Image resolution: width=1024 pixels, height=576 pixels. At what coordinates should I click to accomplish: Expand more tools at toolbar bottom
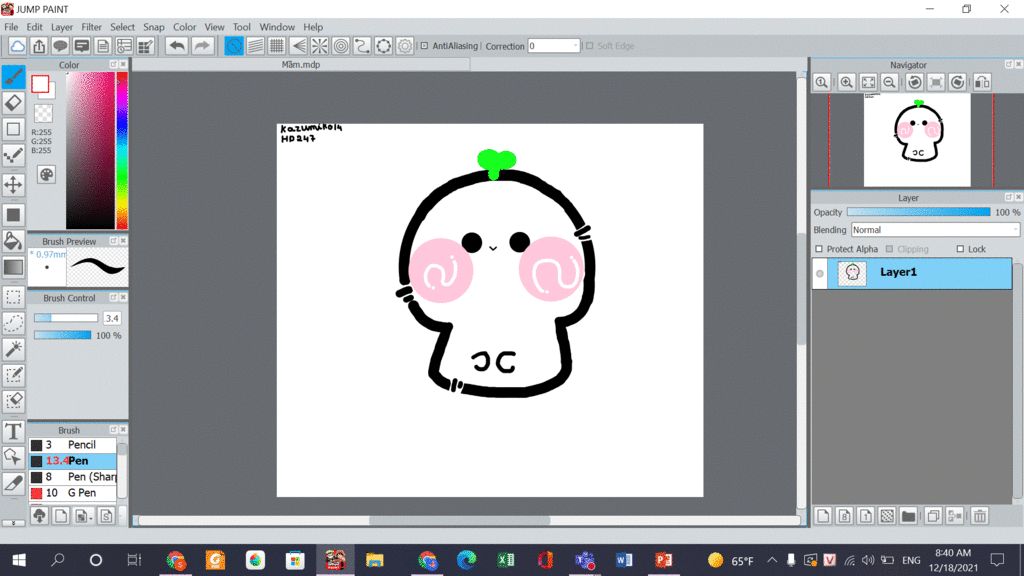point(13,523)
